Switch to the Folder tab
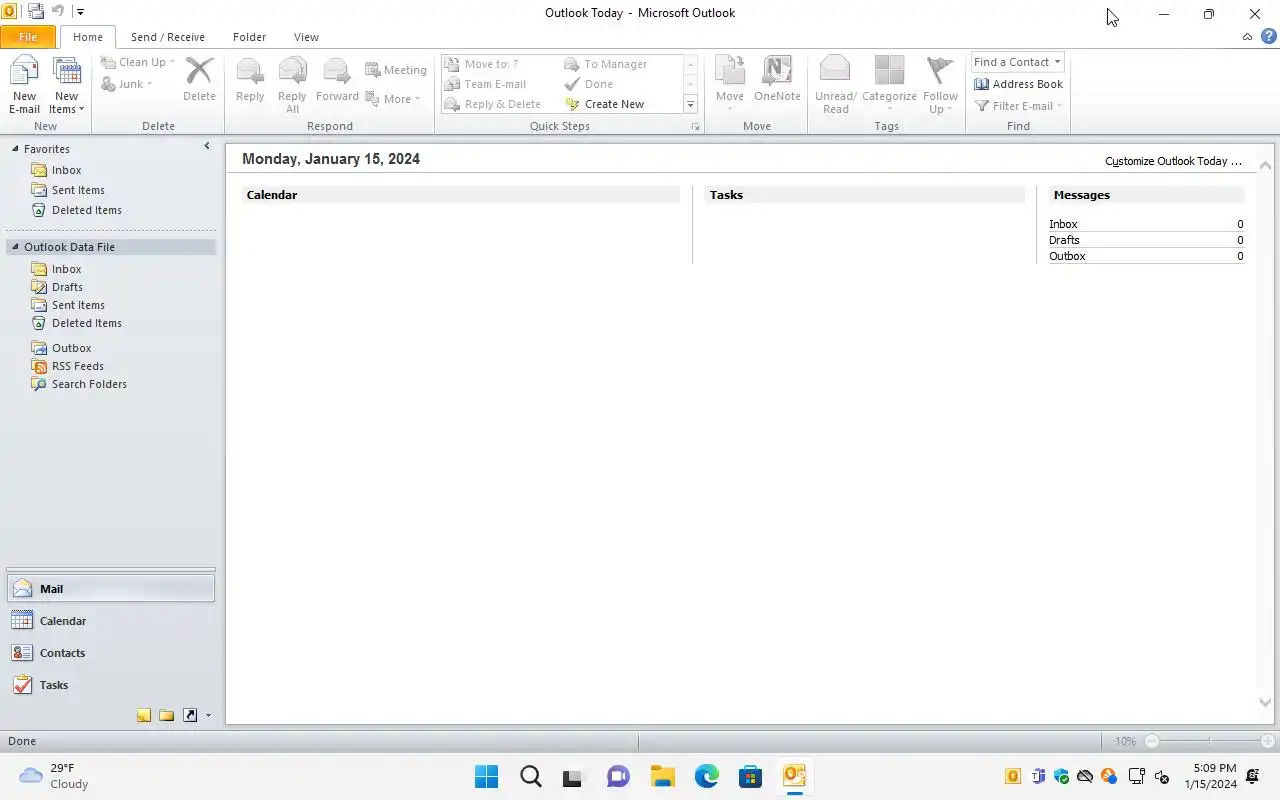 pos(249,37)
